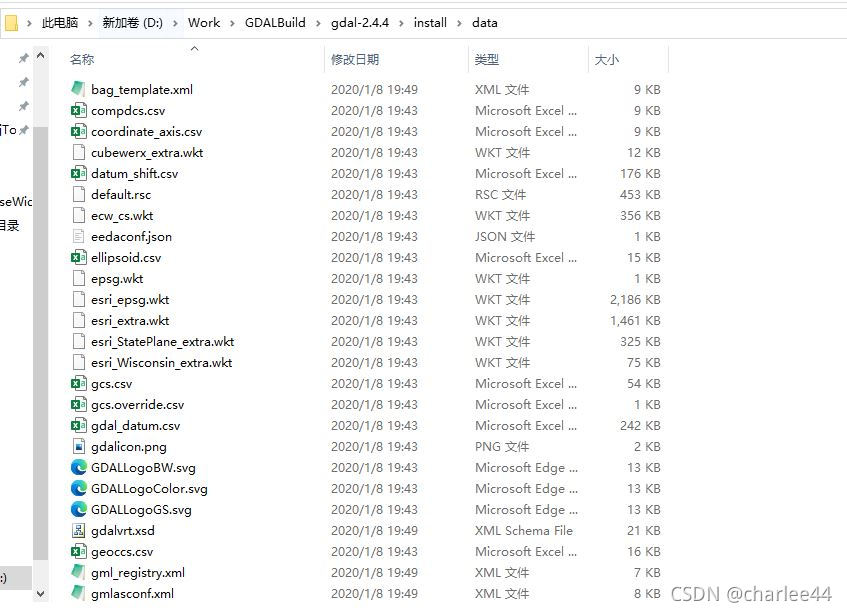Select the file name gdal_datum.csv

(135, 426)
